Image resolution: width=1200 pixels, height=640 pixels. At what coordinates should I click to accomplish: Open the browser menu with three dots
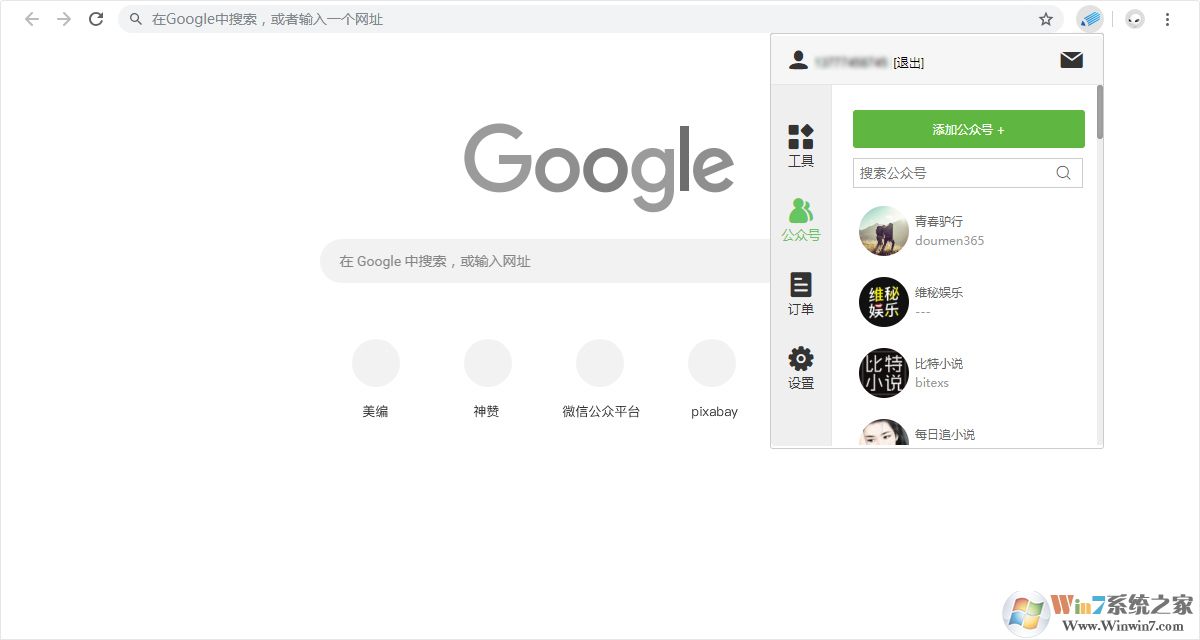[x=1167, y=19]
